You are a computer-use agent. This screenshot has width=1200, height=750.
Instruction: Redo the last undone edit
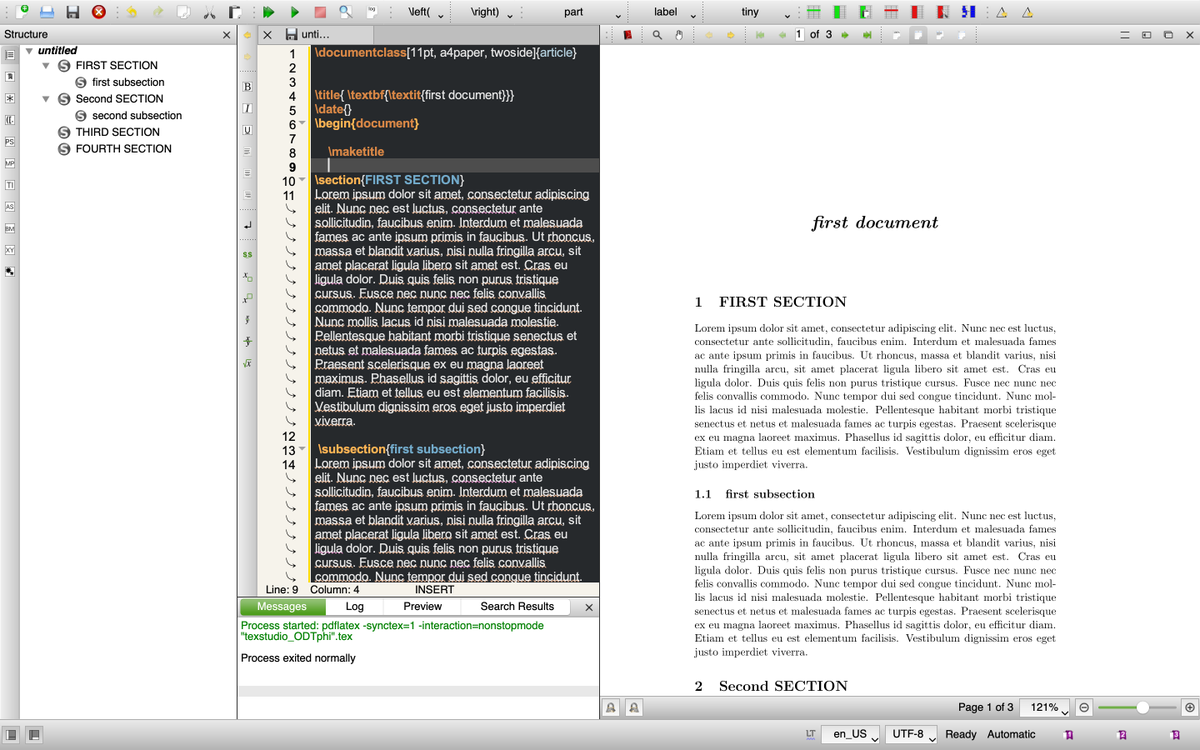pos(158,12)
